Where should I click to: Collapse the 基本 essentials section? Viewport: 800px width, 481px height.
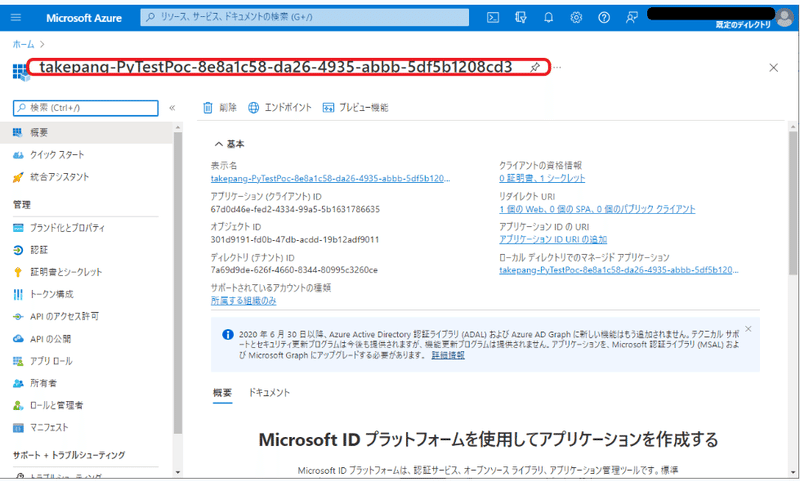point(229,144)
